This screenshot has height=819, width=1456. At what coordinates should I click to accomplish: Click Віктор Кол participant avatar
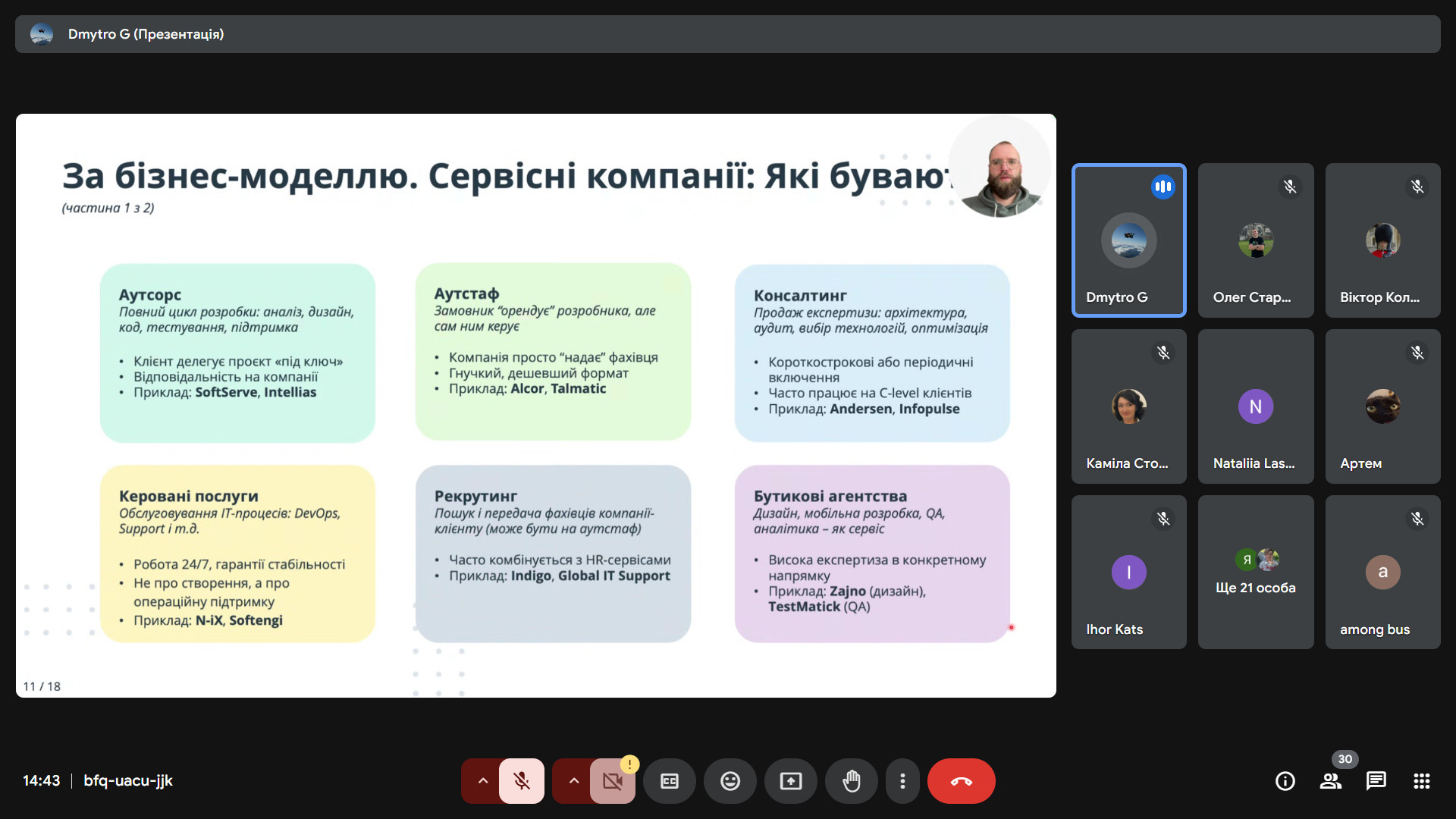[1382, 240]
